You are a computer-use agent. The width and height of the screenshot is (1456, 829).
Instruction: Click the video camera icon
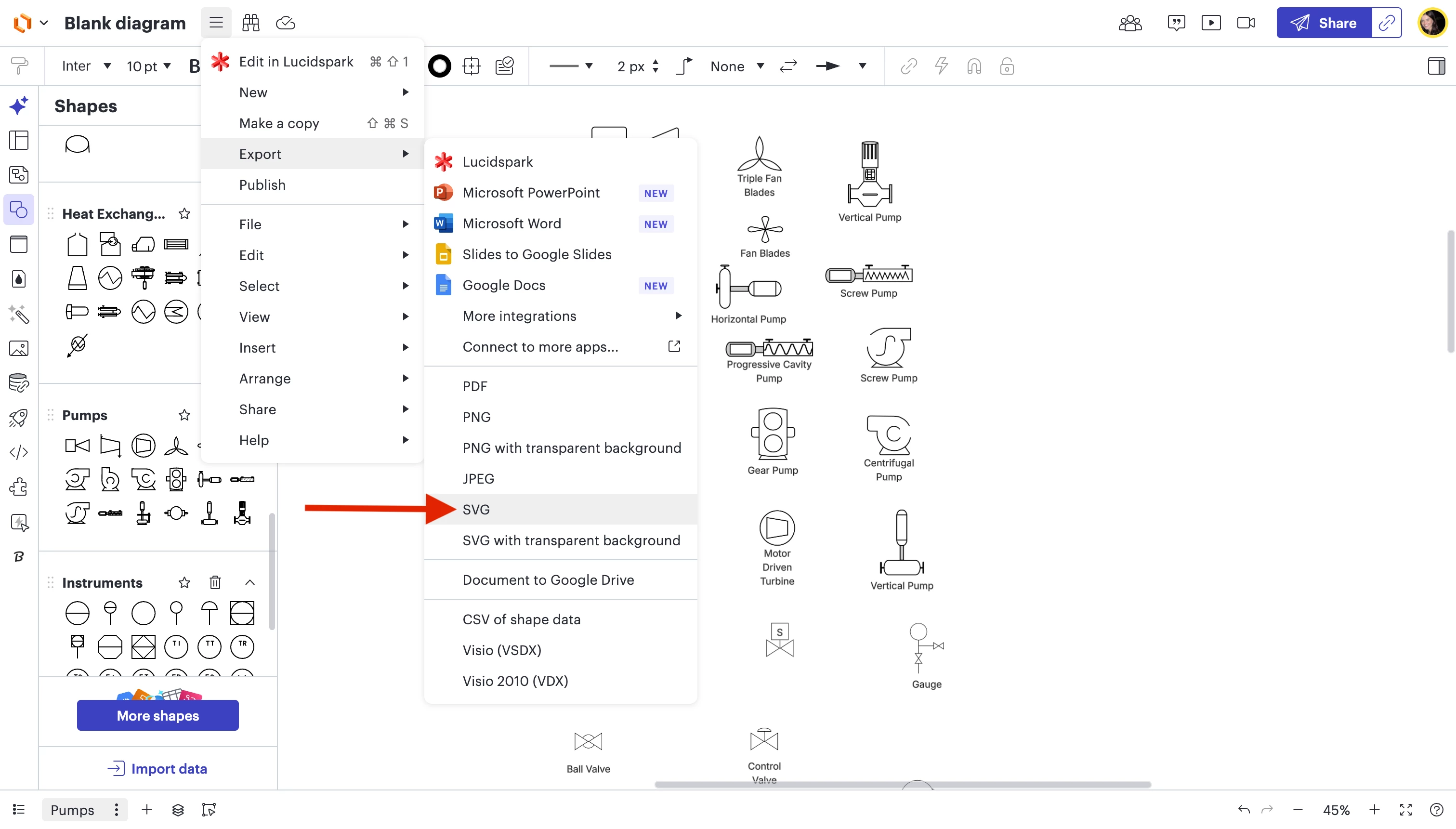tap(1246, 23)
